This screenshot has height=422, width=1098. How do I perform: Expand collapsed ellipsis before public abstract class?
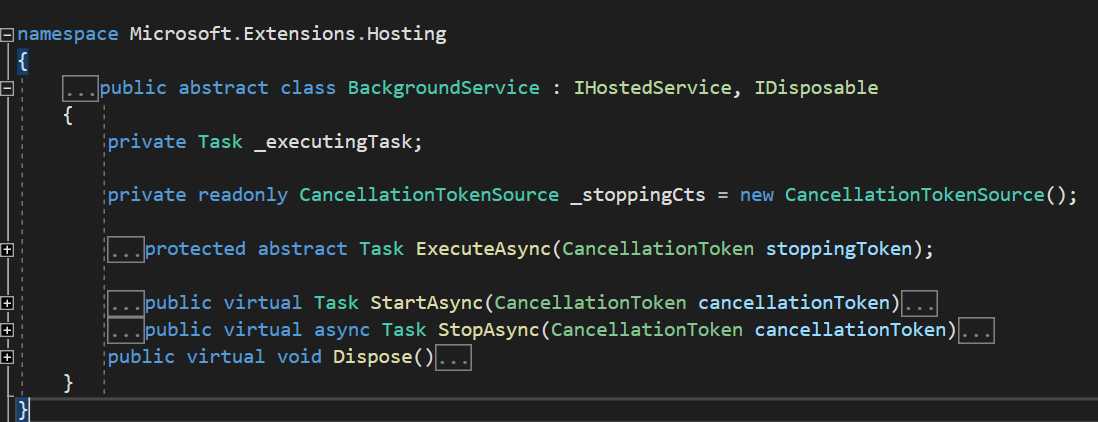coord(81,88)
